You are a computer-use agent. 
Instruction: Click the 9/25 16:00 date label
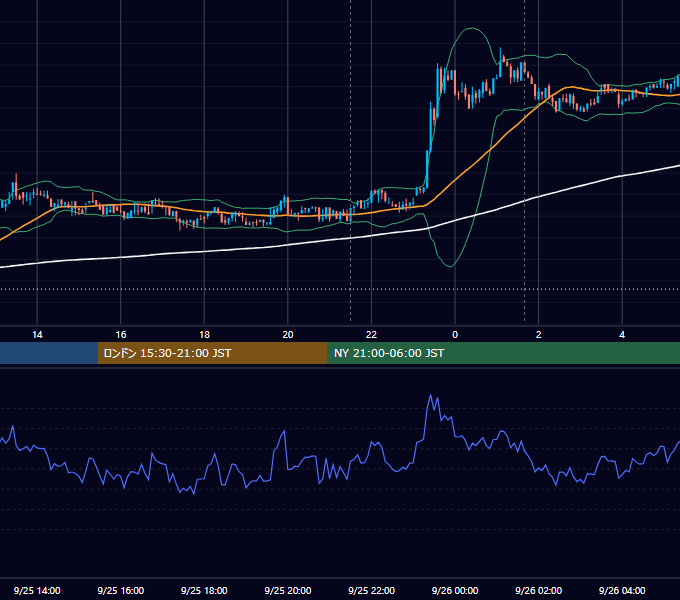click(121, 590)
